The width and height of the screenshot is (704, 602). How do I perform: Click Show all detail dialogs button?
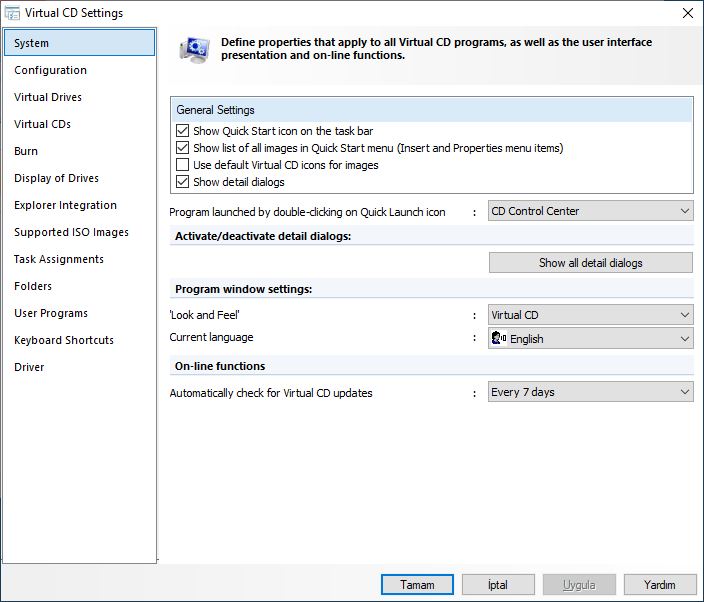click(x=590, y=263)
